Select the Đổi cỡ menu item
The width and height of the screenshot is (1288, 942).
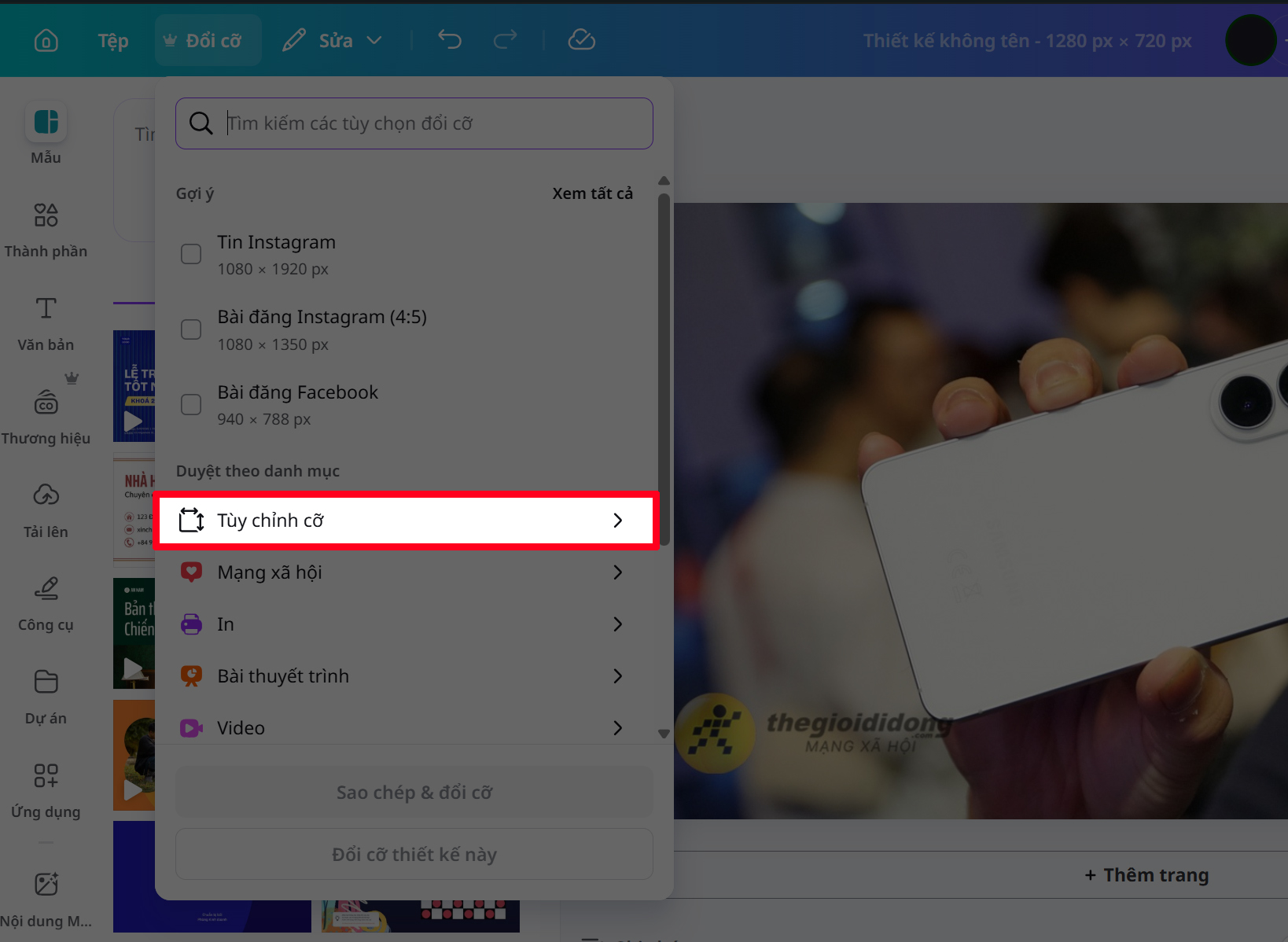click(x=207, y=39)
